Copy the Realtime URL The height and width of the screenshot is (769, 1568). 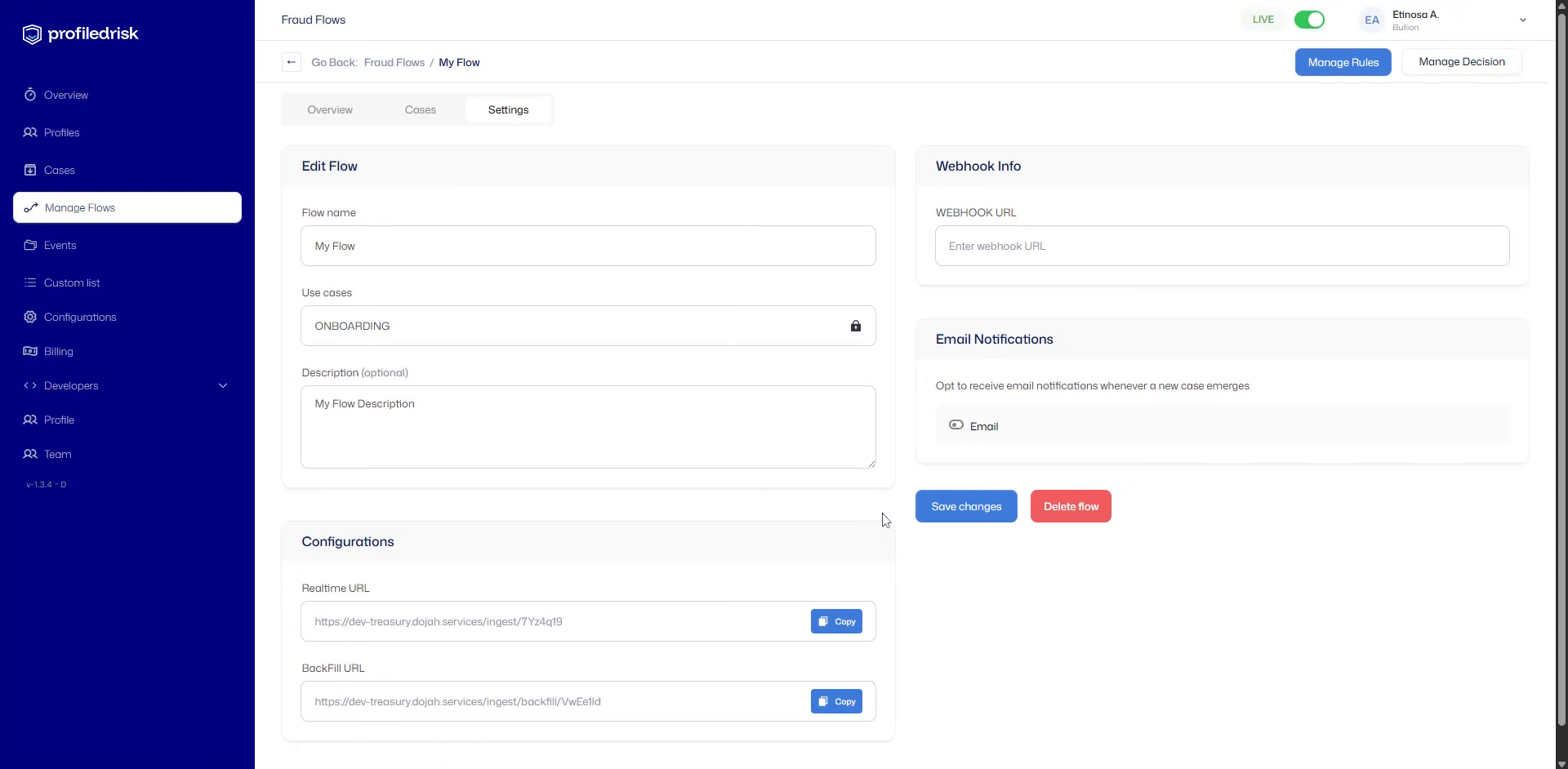tap(835, 620)
